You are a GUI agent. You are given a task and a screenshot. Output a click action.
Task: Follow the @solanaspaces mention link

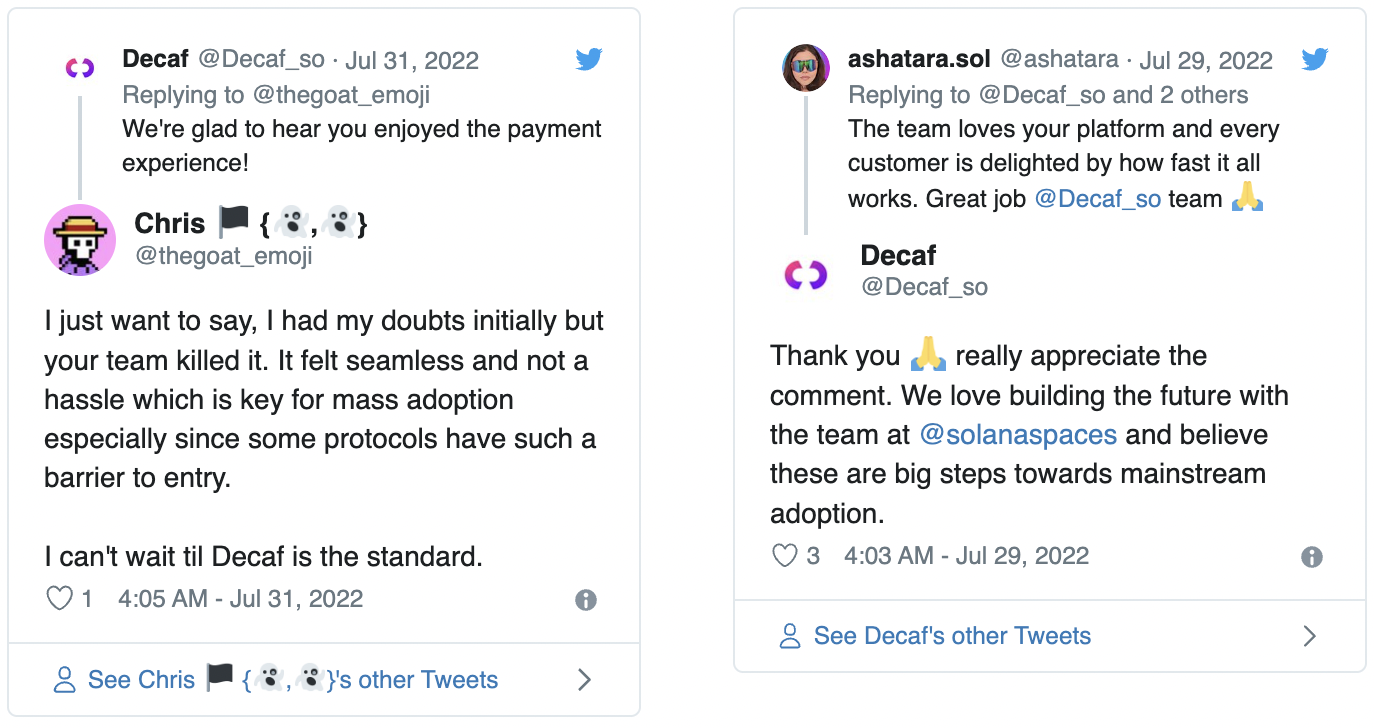click(1017, 435)
